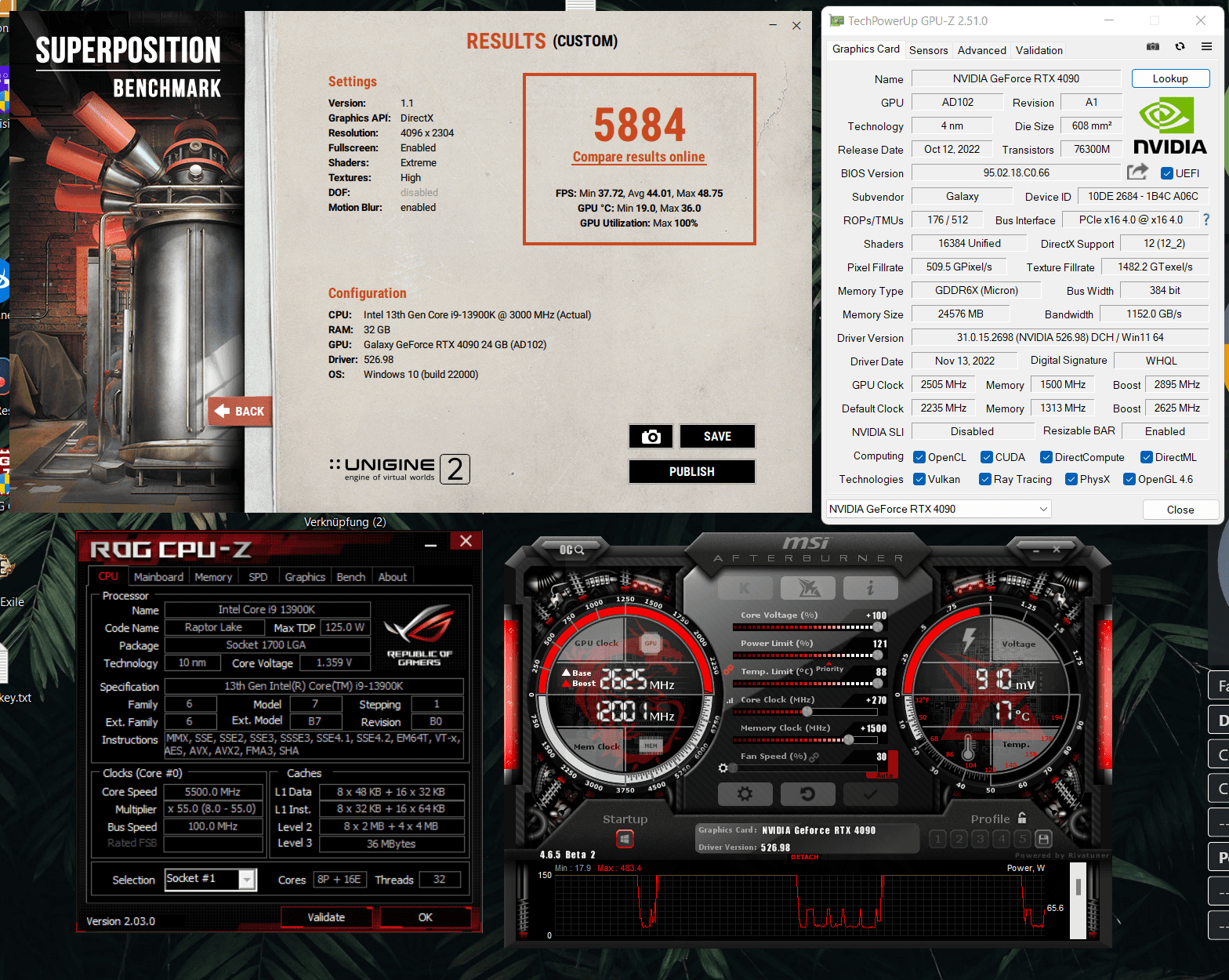The image size is (1229, 980).
Task: Click the OK button in CPU-Z
Action: click(x=425, y=917)
